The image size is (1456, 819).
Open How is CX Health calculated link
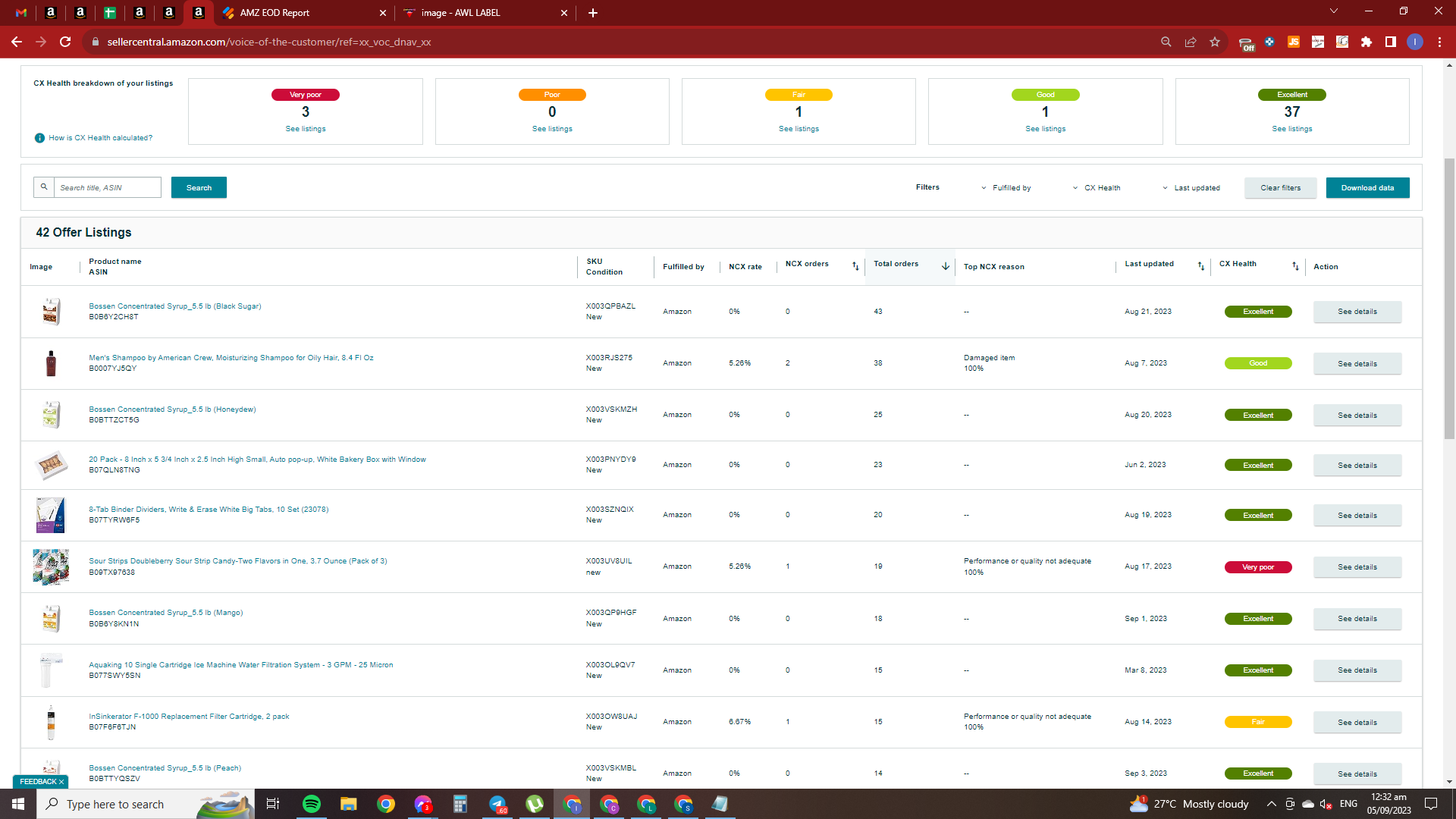point(101,138)
